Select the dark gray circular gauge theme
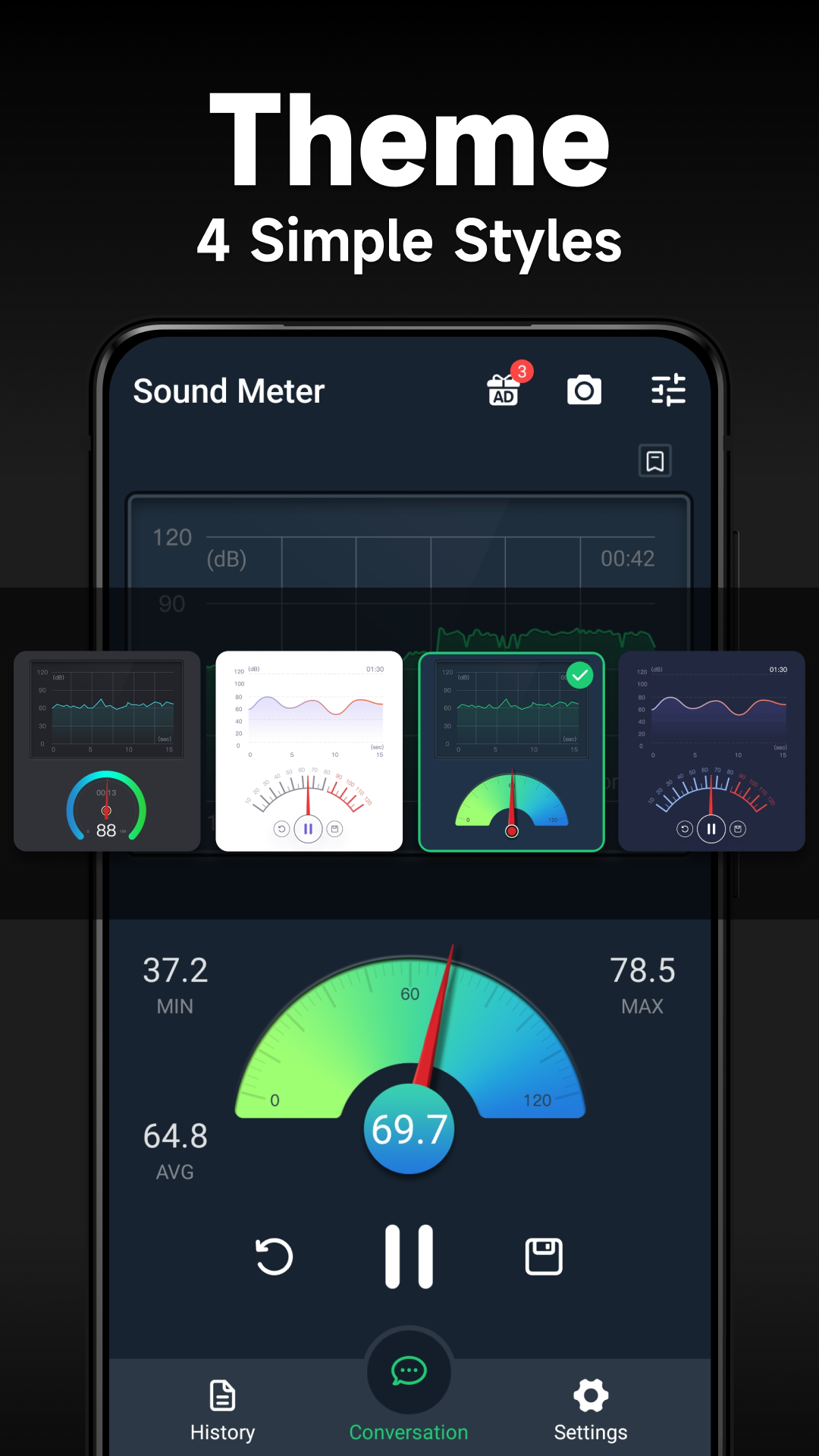Screen dimensions: 819x1456 (107, 751)
